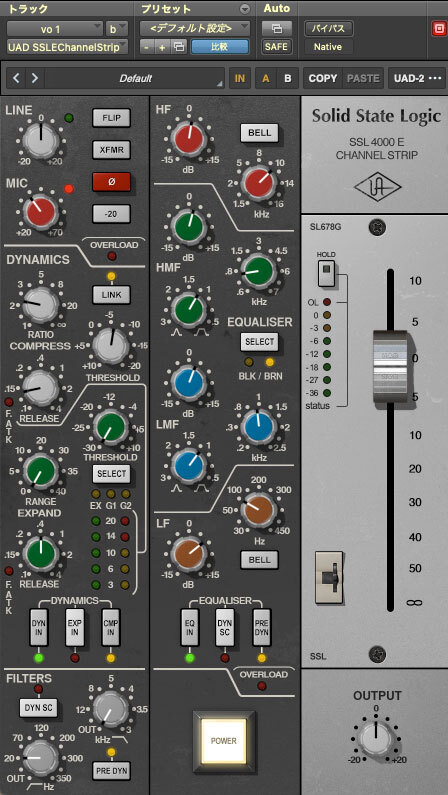Toggle the EXP IN switch
The image size is (448, 795).
[74, 627]
